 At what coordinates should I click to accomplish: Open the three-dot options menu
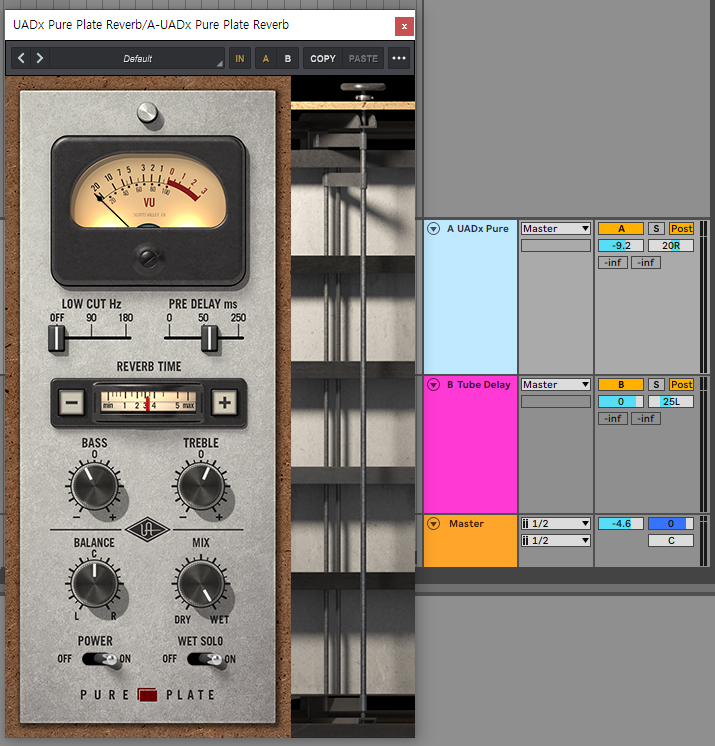399,59
